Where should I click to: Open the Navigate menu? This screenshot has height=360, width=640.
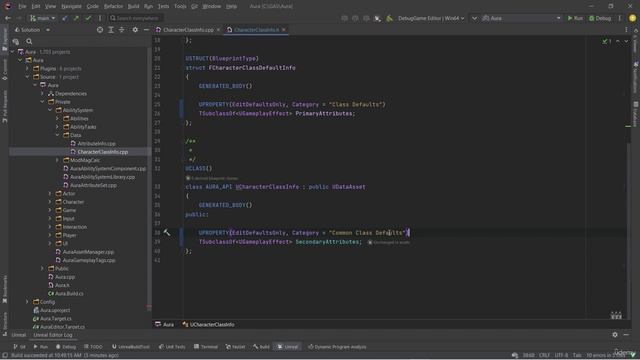pyautogui.click(x=71, y=7)
